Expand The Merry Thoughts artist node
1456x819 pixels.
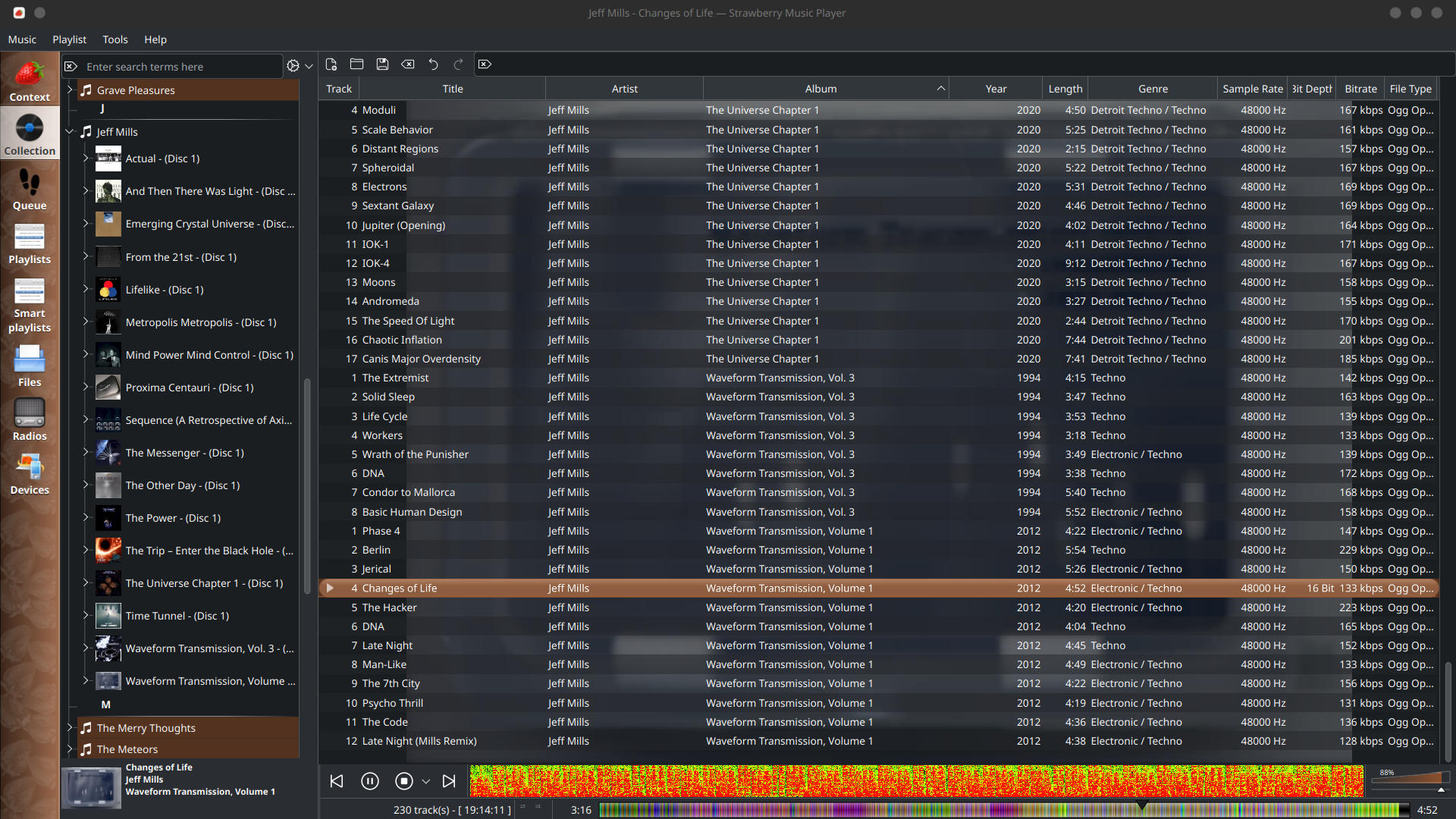(70, 727)
